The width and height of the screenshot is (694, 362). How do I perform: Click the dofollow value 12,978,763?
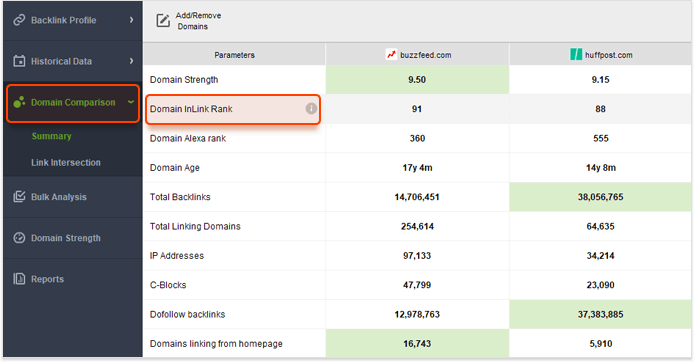coord(417,314)
